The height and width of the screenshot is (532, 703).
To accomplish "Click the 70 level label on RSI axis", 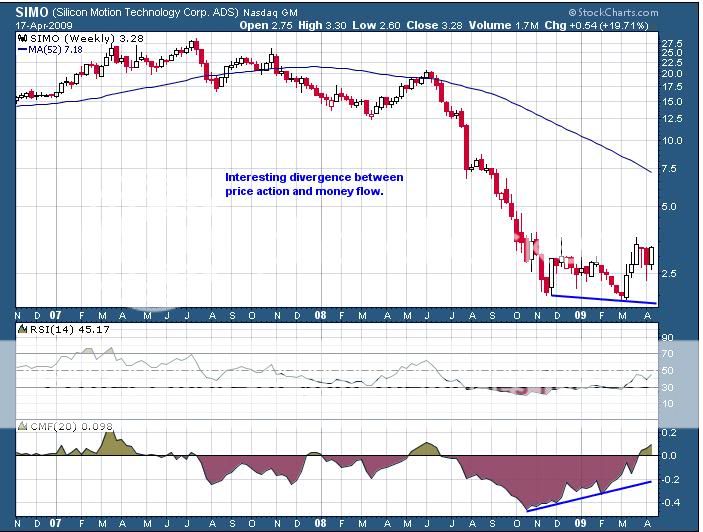I will click(668, 354).
